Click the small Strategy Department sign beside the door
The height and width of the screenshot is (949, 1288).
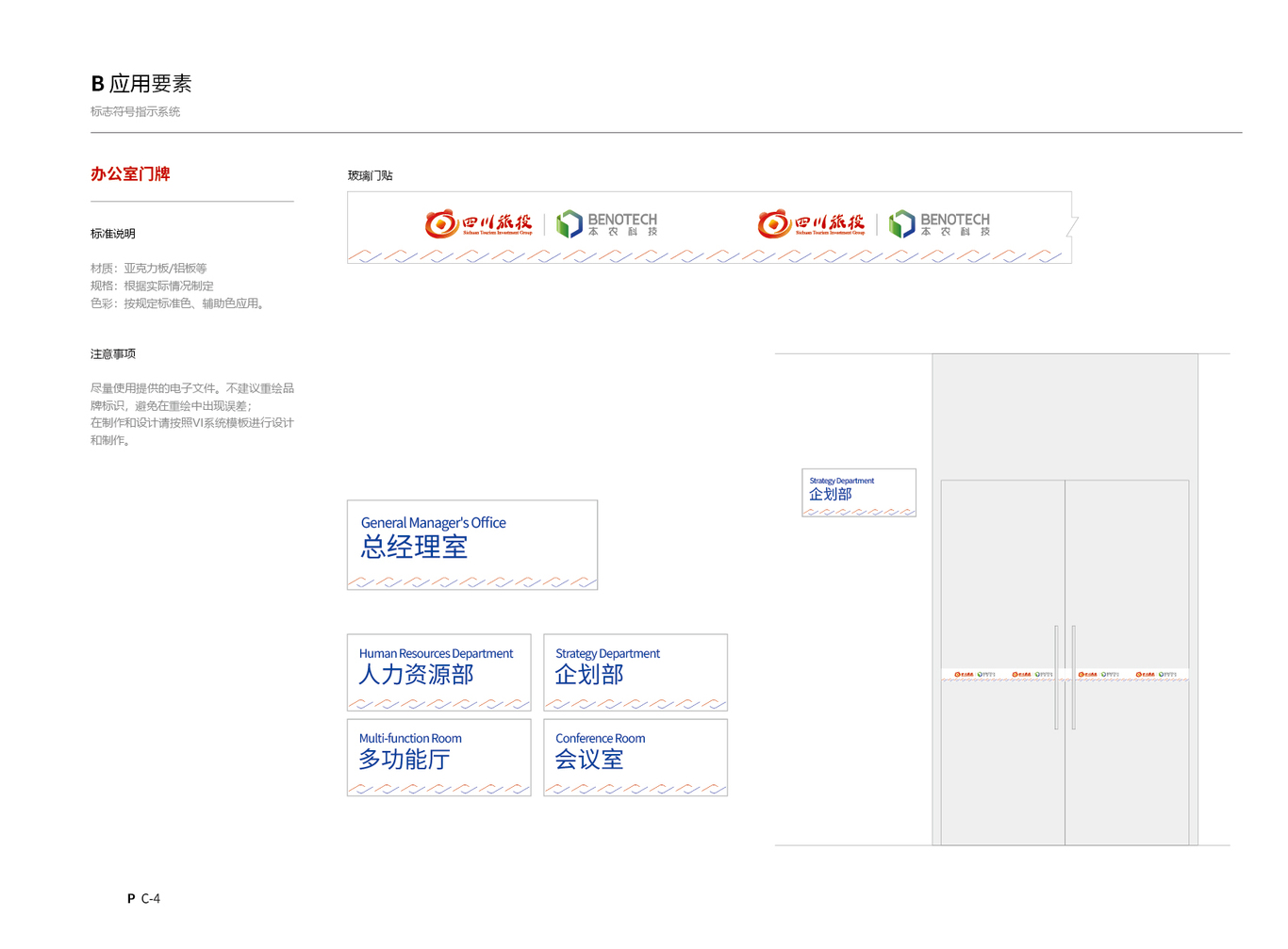point(859,493)
